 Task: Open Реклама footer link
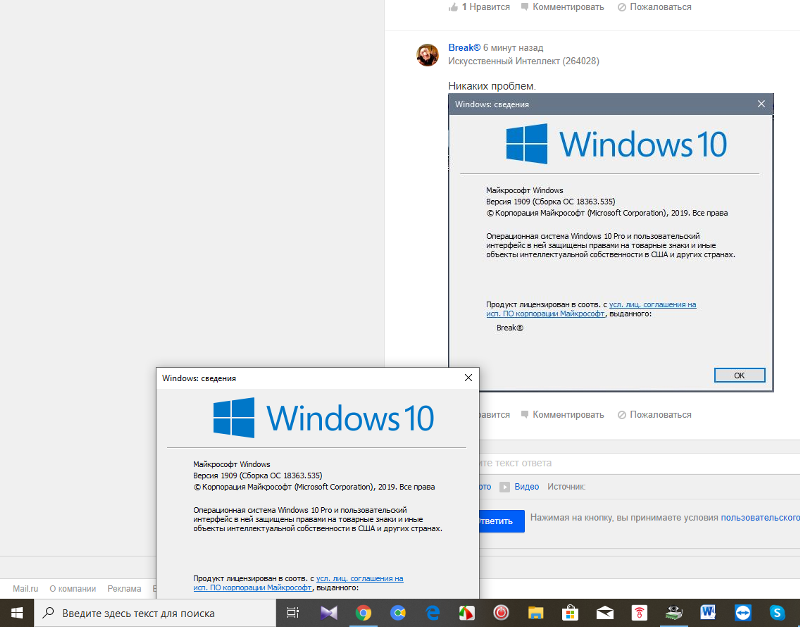tap(124, 588)
